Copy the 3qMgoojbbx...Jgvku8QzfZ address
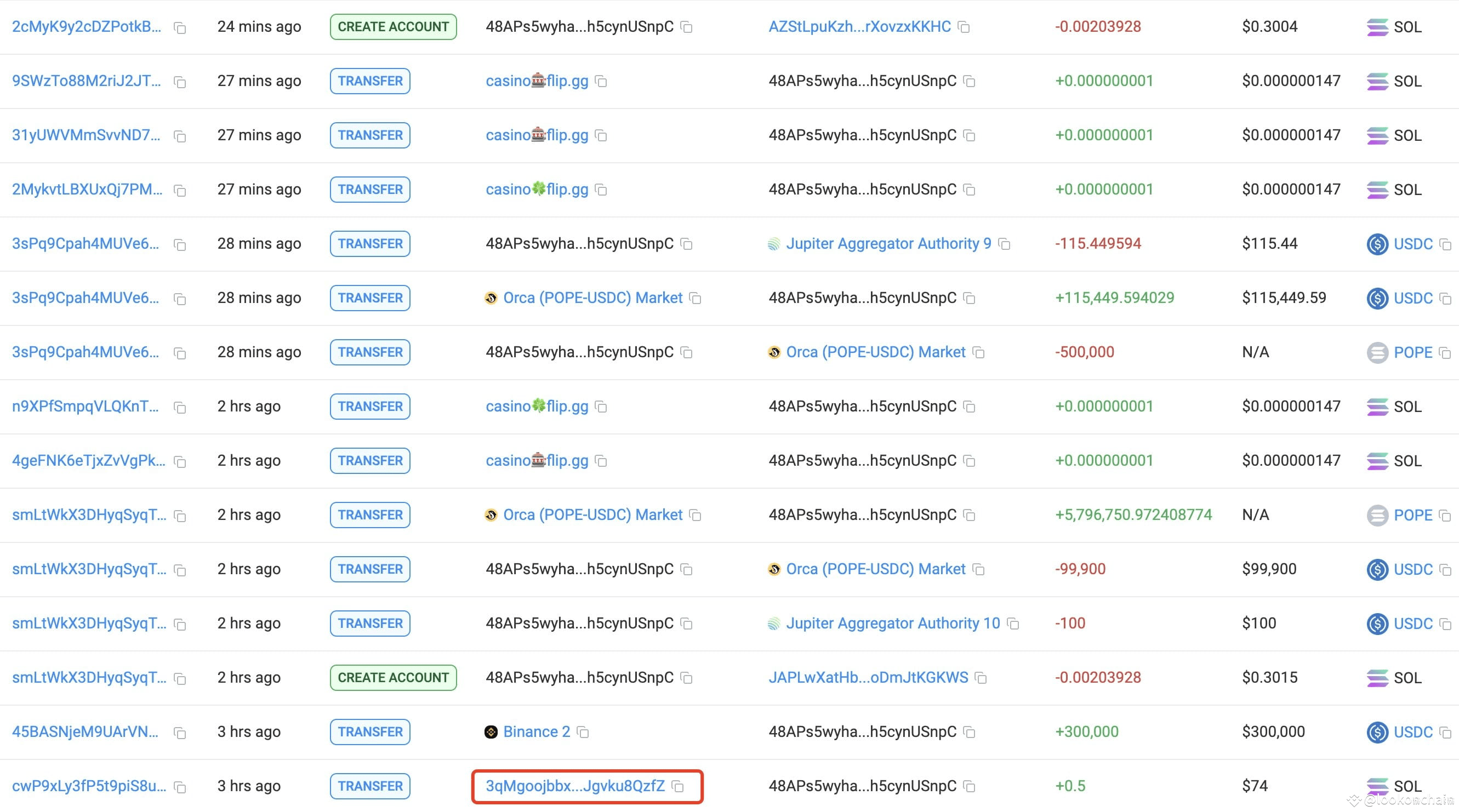This screenshot has width=1459, height=812. (x=678, y=786)
